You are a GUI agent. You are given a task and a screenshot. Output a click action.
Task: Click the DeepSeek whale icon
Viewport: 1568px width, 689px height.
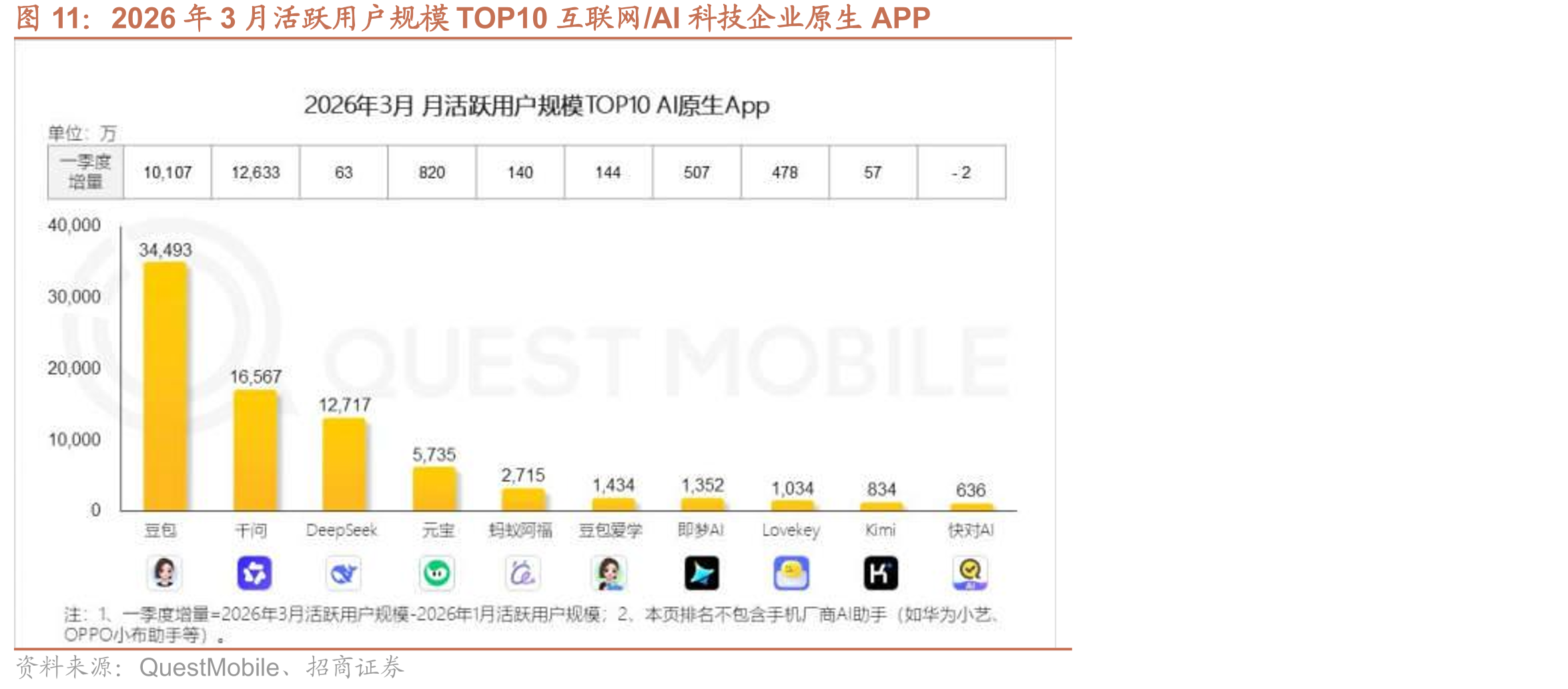pyautogui.click(x=344, y=573)
